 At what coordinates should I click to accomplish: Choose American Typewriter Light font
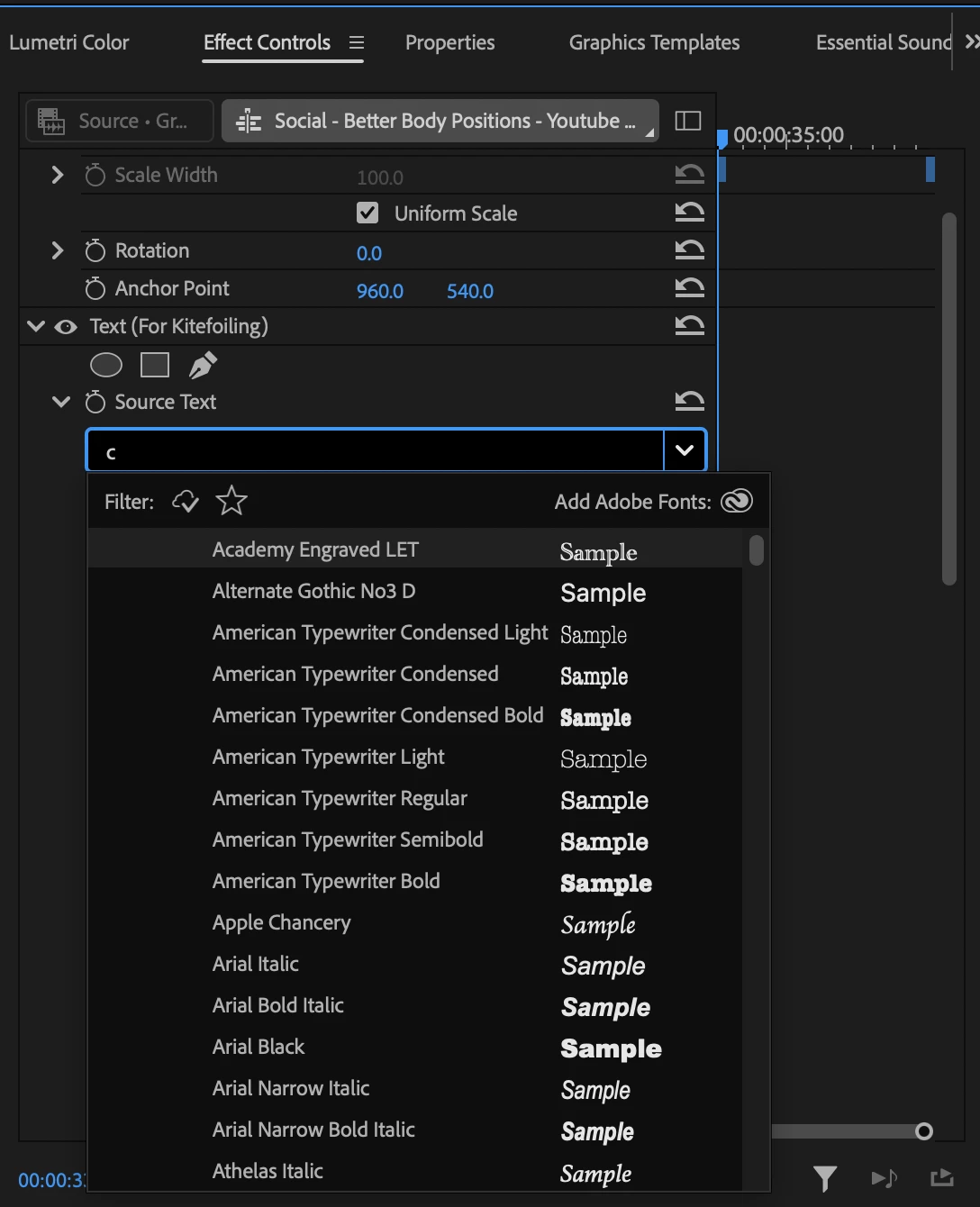[x=415, y=757]
